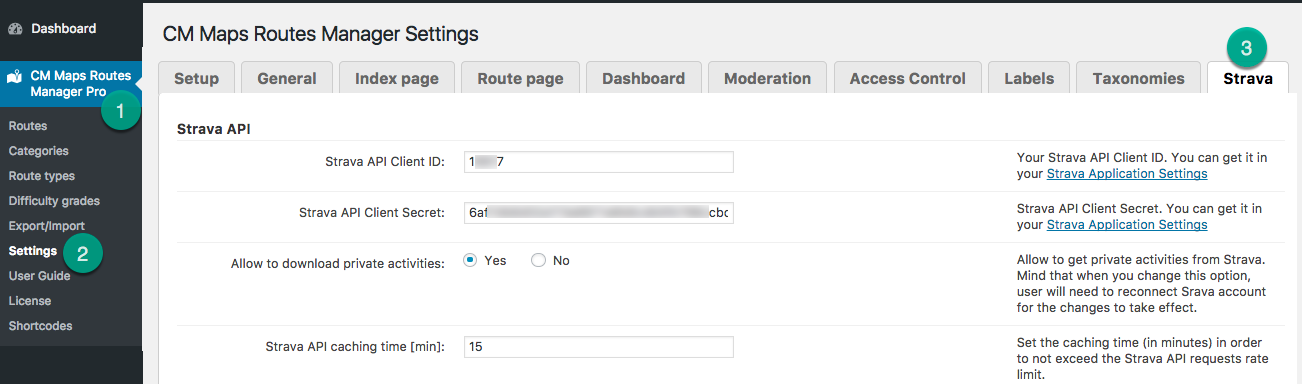Open Export/Import in the sidebar

[47, 226]
